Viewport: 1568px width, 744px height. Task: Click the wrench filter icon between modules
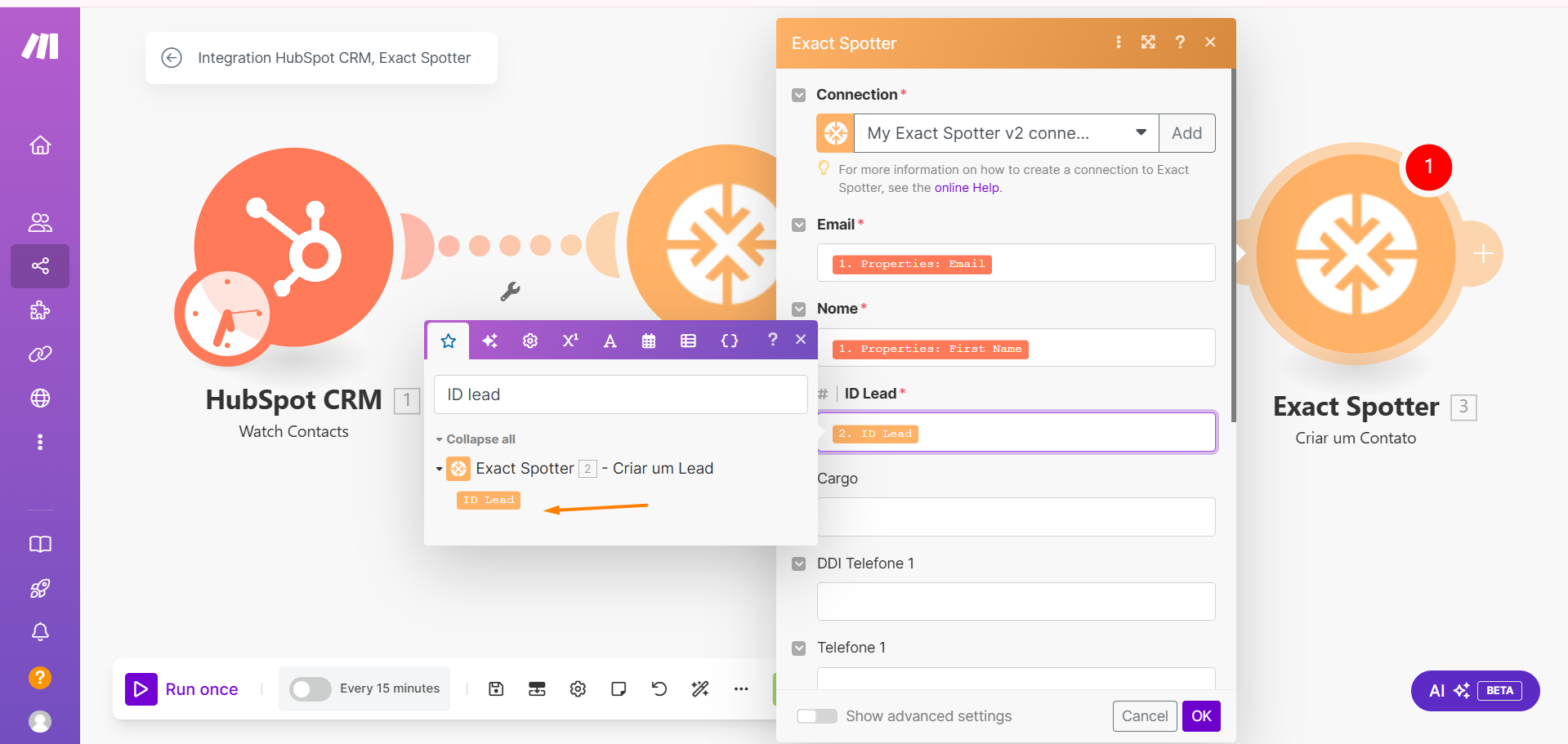click(x=511, y=292)
